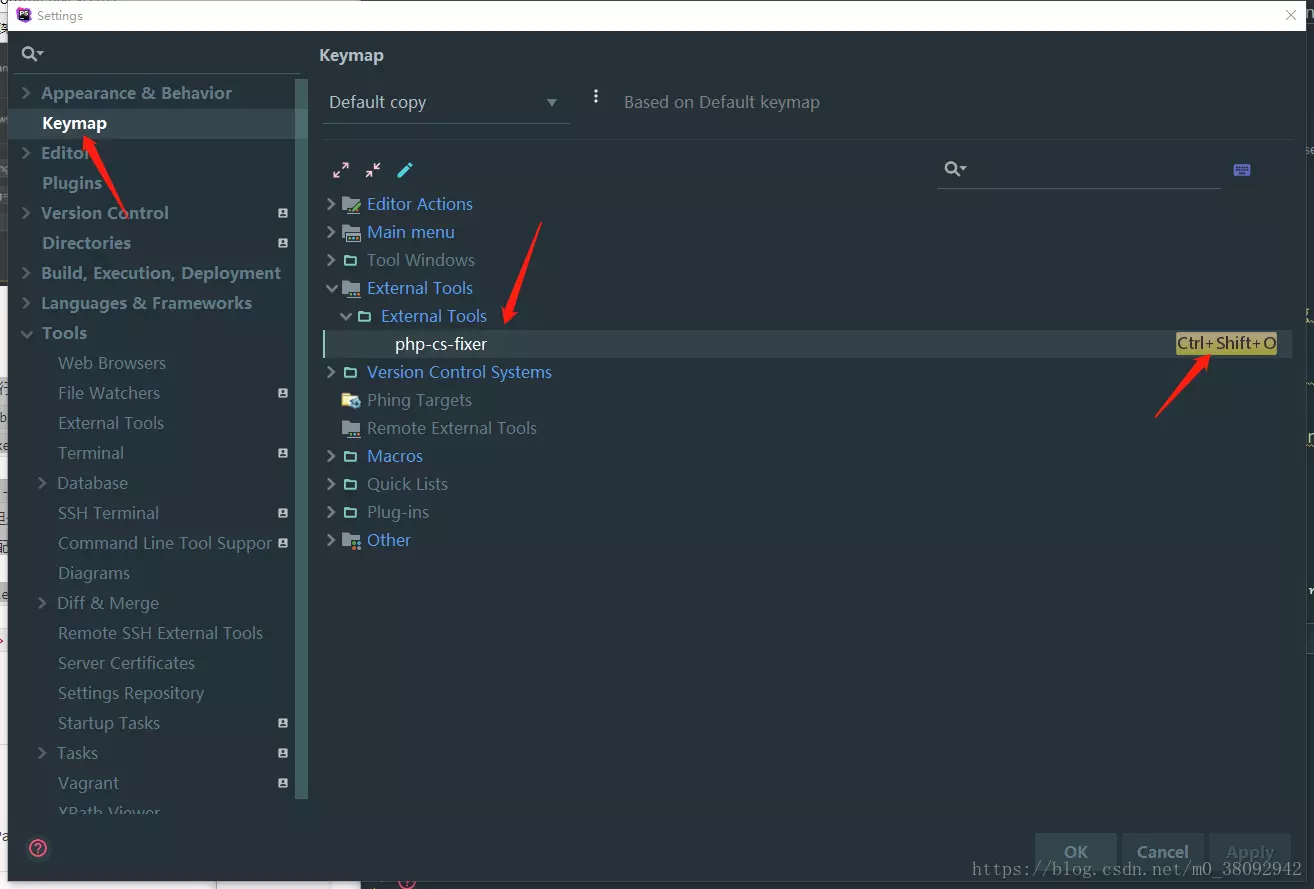
Task: Expand Editor Actions in keymap tree
Action: coord(331,204)
